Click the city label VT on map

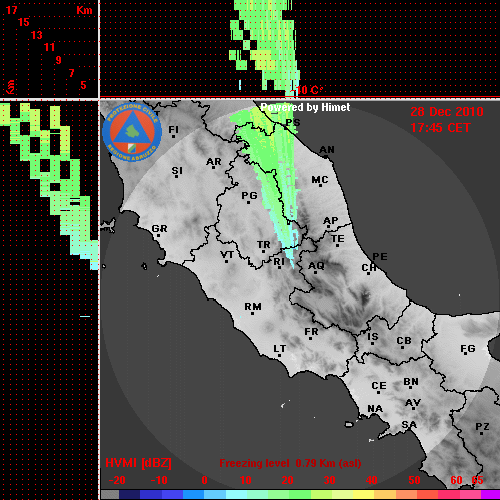click(227, 255)
